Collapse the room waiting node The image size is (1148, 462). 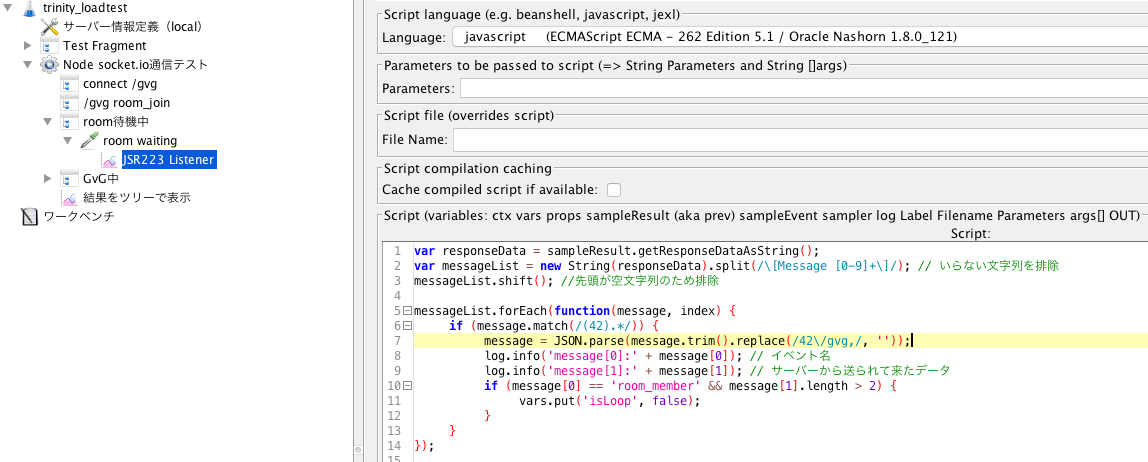click(68, 141)
